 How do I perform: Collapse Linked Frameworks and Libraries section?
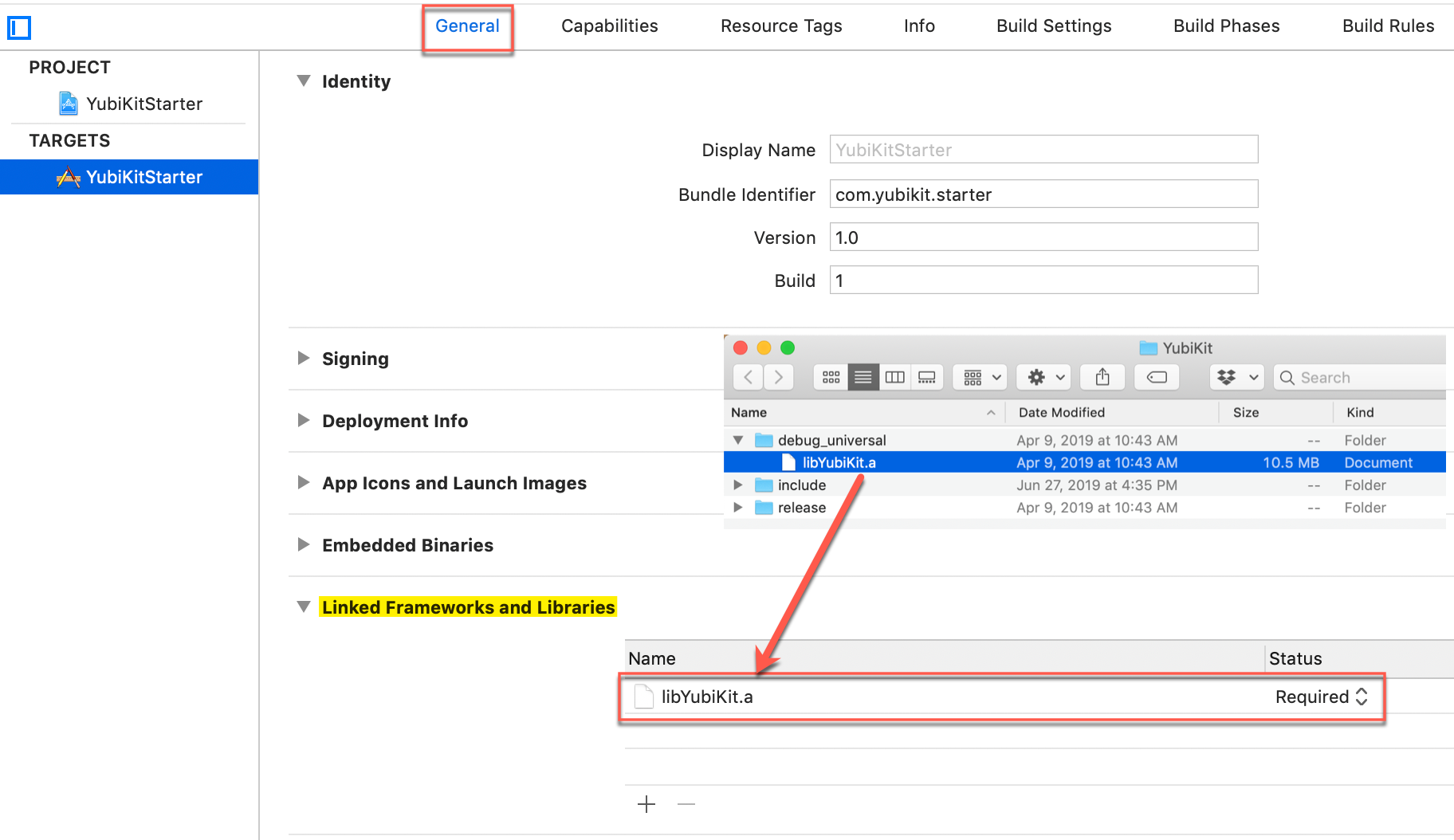pyautogui.click(x=304, y=606)
